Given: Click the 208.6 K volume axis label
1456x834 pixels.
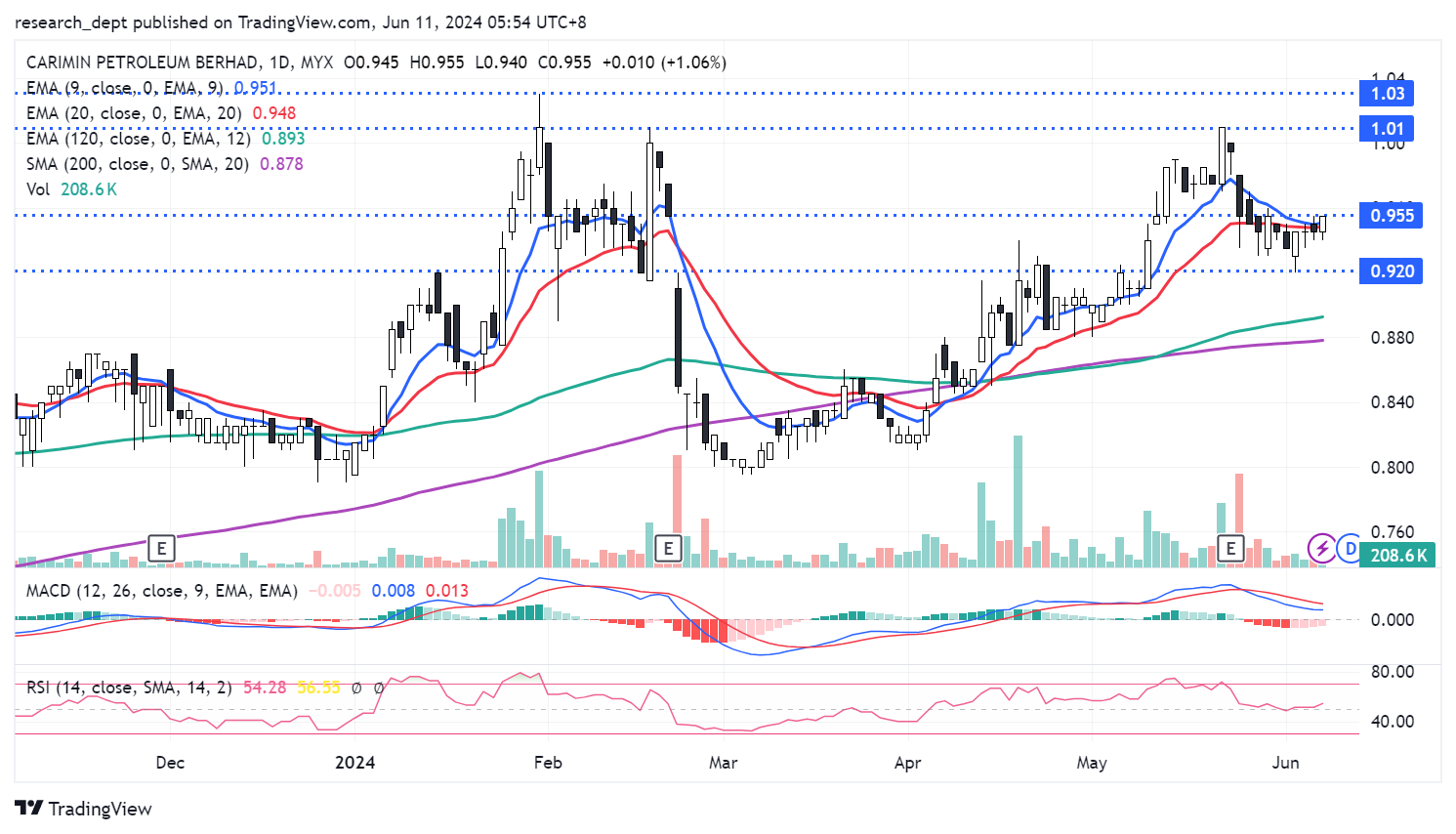Looking at the screenshot, I should pyautogui.click(x=1398, y=556).
